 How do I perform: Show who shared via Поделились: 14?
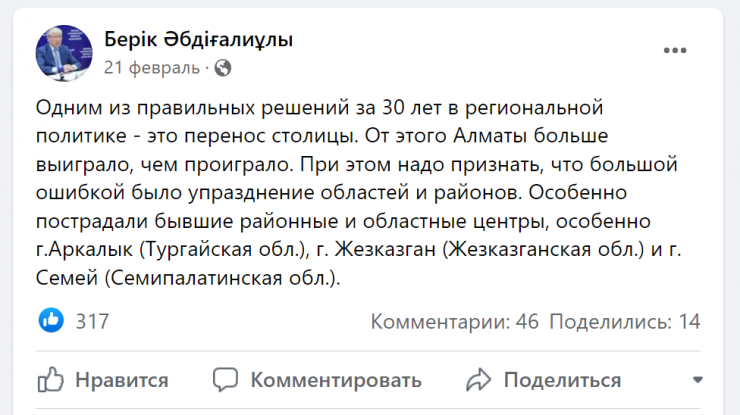pos(625,321)
